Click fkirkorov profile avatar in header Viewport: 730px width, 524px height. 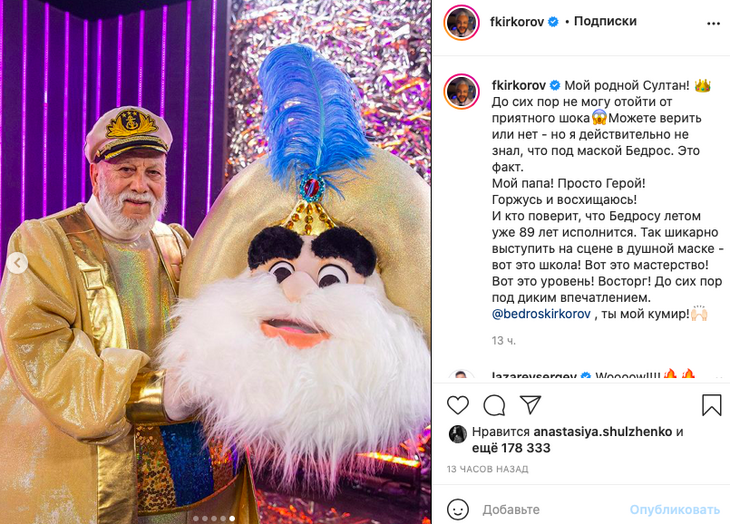click(461, 23)
